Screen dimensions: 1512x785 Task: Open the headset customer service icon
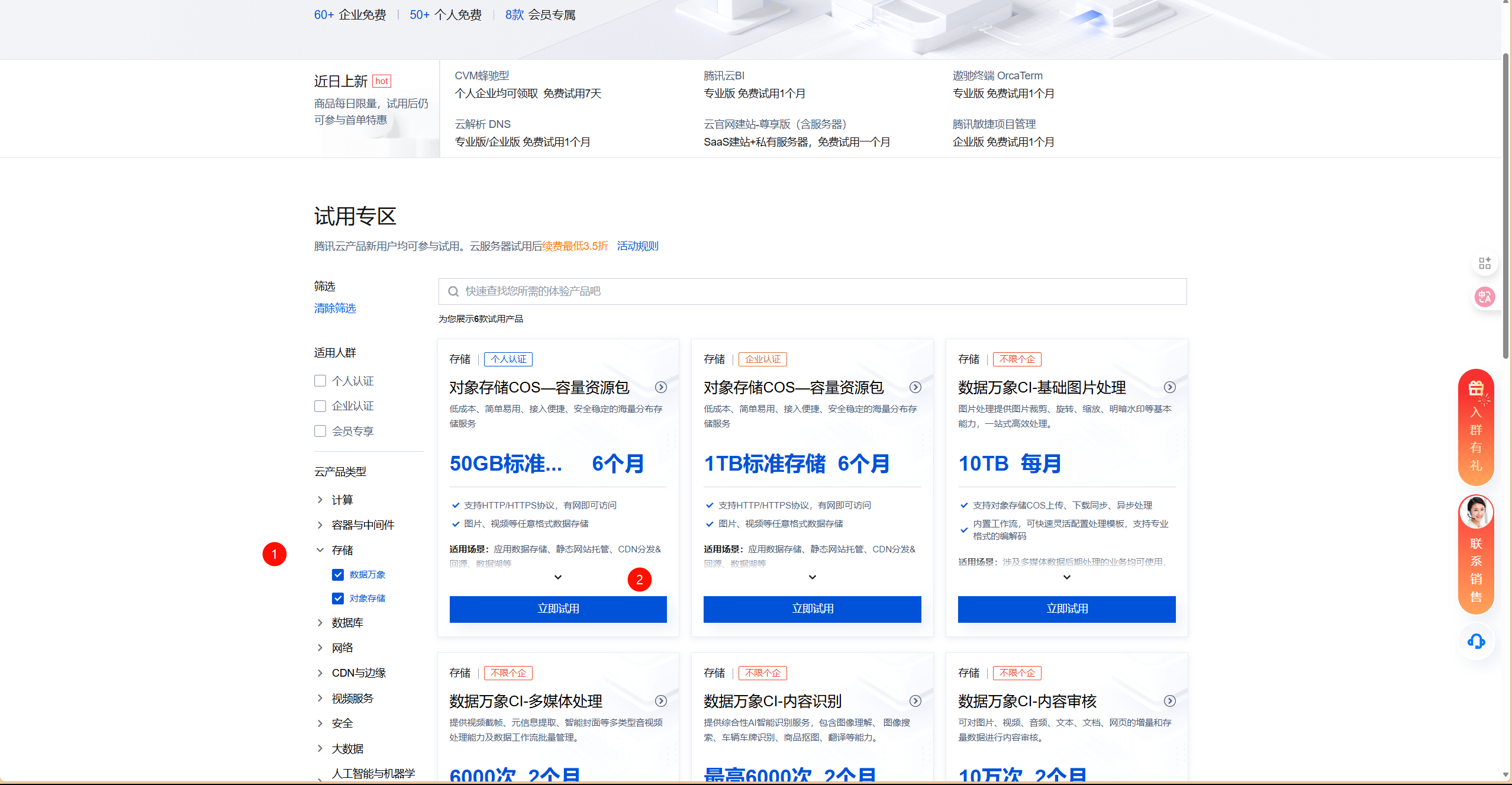coord(1476,641)
